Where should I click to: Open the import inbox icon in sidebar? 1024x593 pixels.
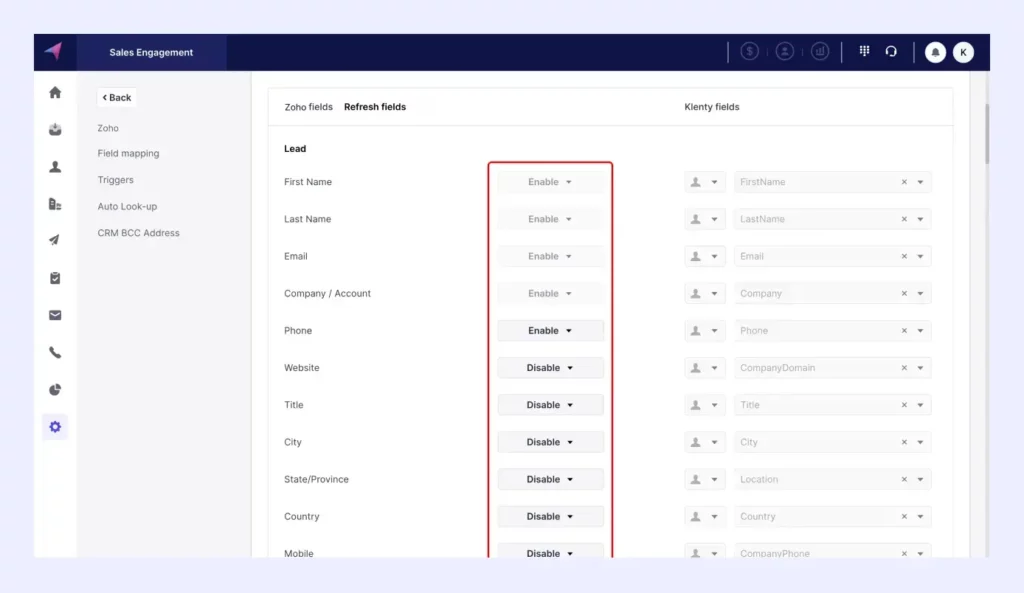point(55,129)
